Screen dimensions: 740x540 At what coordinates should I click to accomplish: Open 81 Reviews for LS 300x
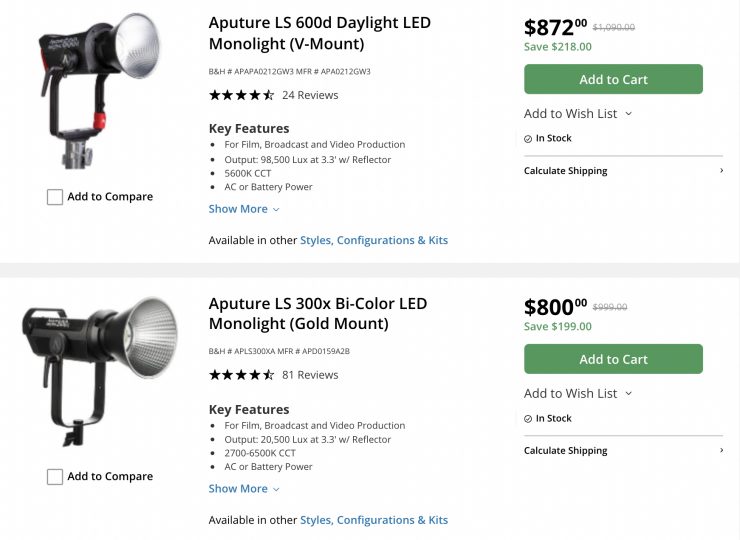point(310,375)
